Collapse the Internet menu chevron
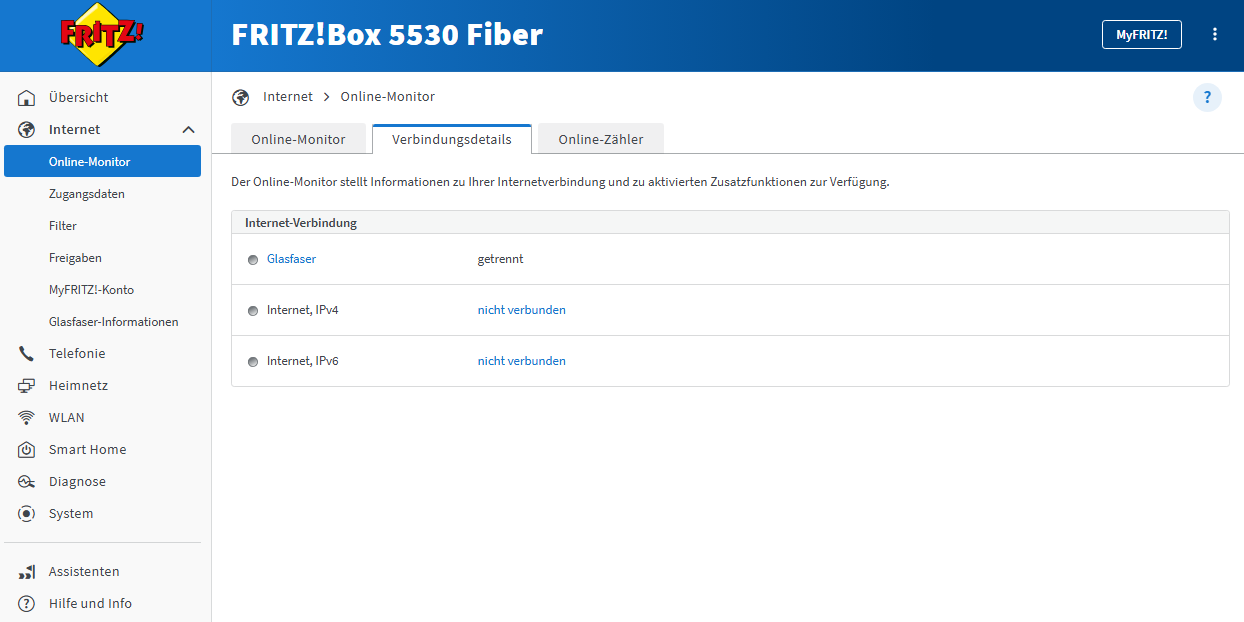 (x=188, y=130)
